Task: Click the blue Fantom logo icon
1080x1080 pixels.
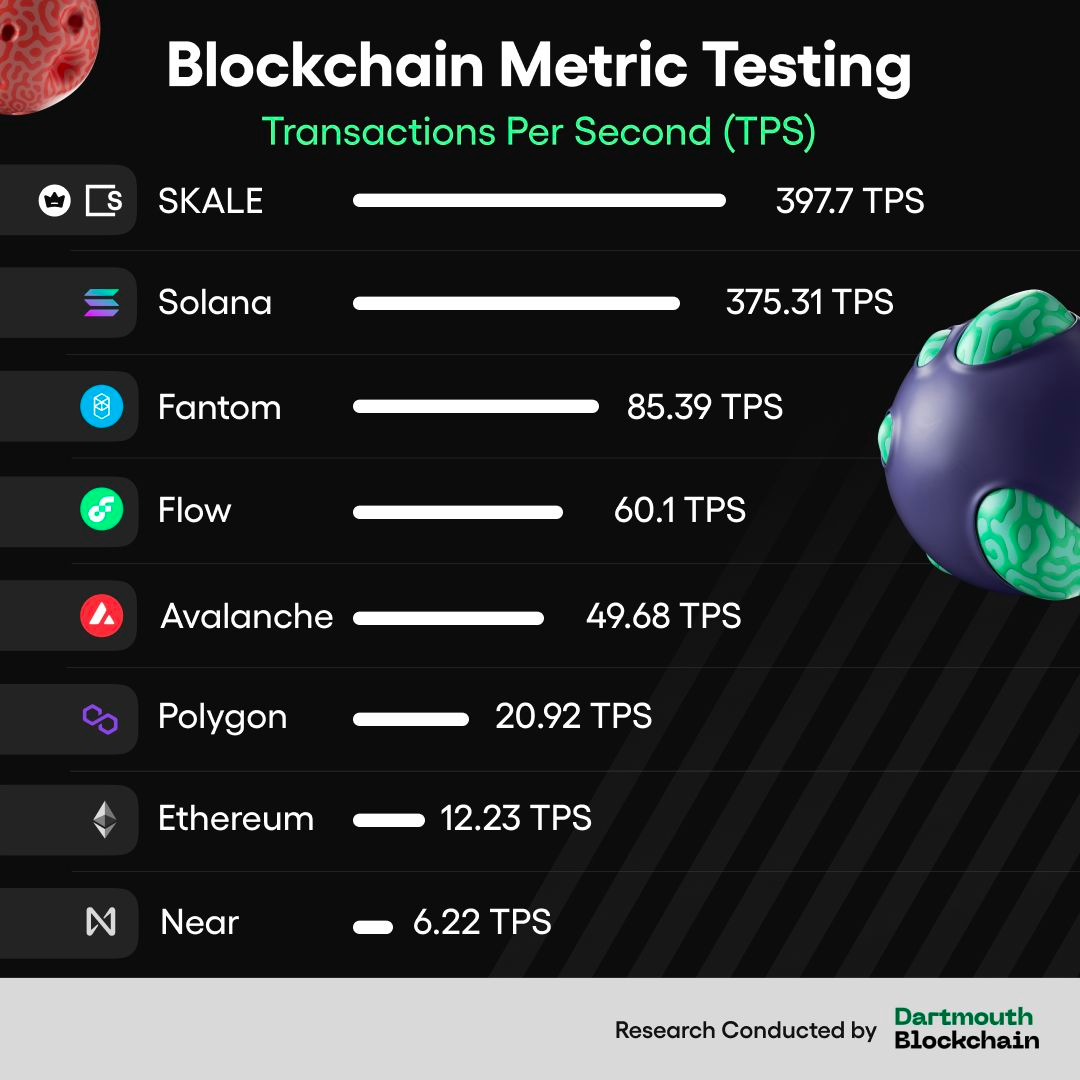Action: click(x=102, y=406)
